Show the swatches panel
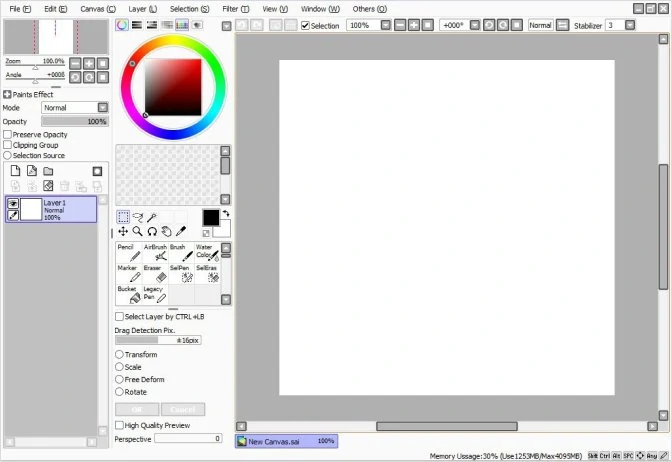The height and width of the screenshot is (462, 672). (182, 25)
